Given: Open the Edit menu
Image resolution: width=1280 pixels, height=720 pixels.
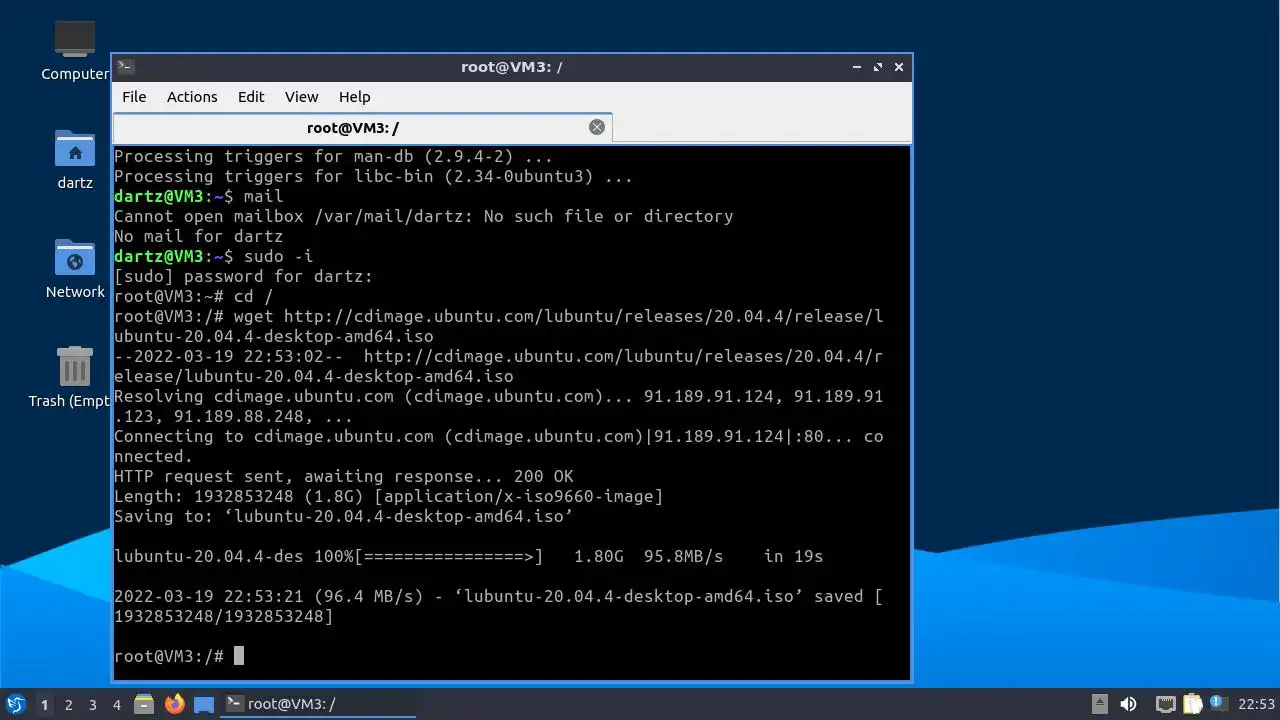Looking at the screenshot, I should (251, 97).
